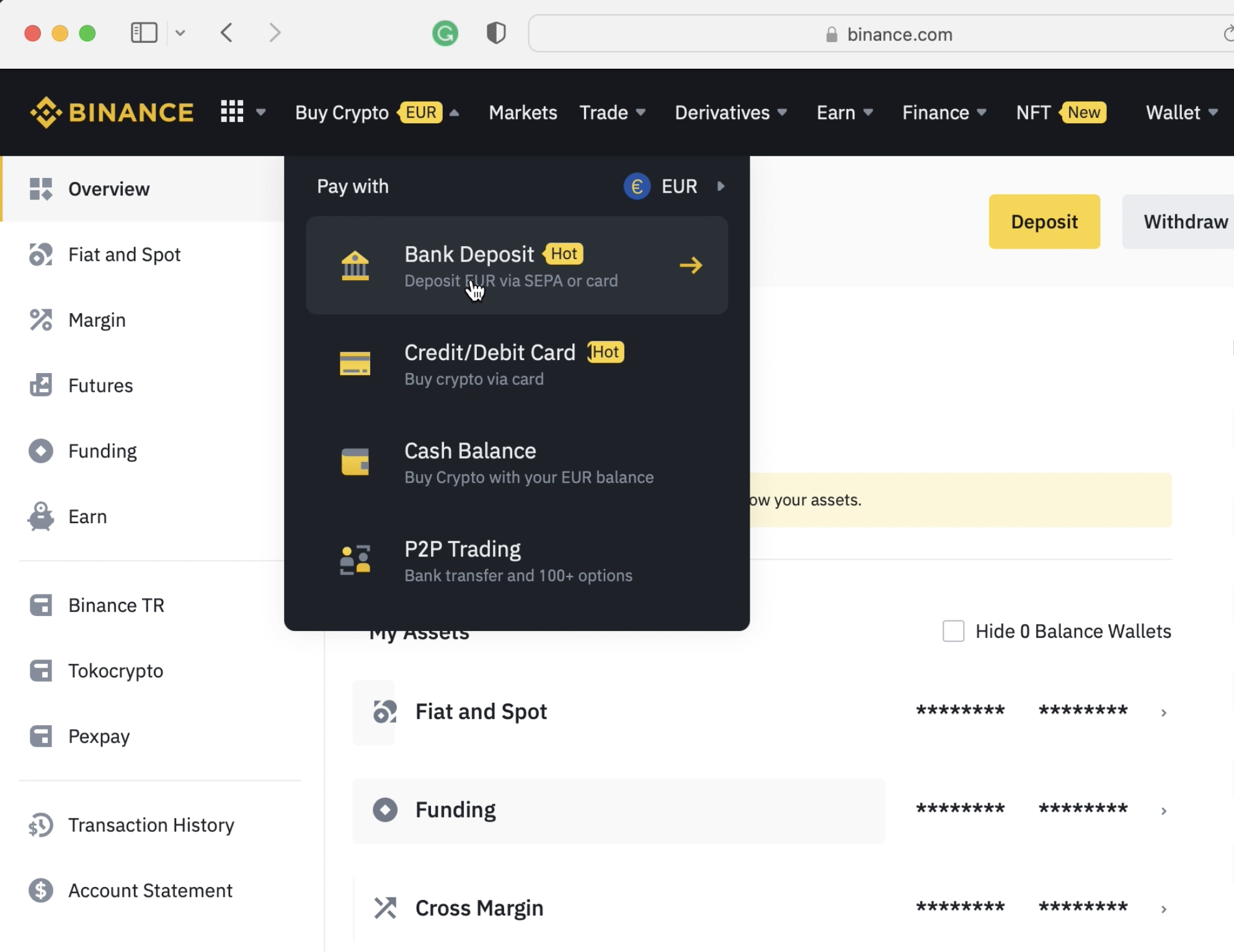Expand the Fiat and Spot row chevron
This screenshot has width=1234, height=952.
1164,713
